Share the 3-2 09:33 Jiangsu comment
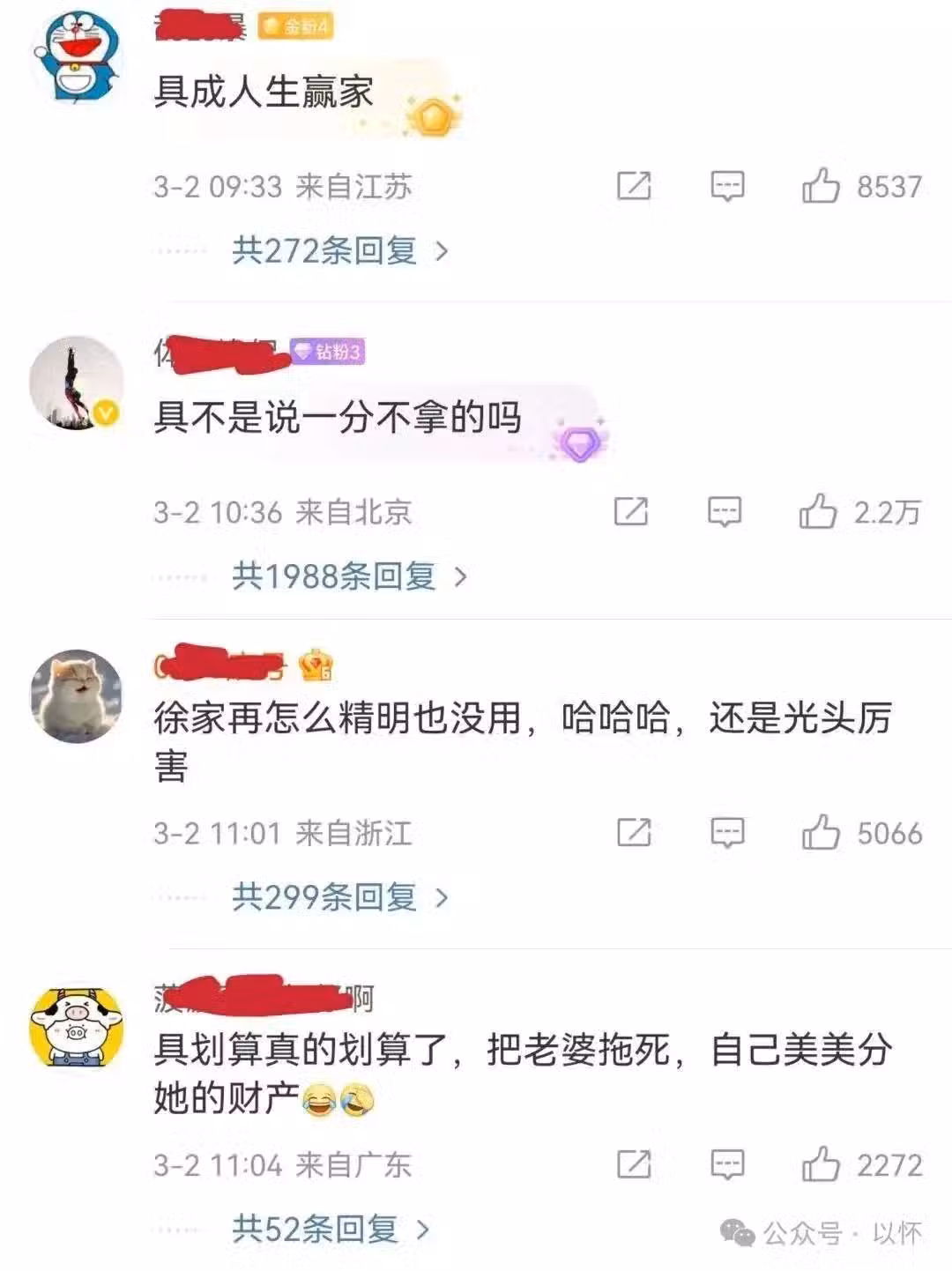The image size is (952, 1271). (634, 186)
